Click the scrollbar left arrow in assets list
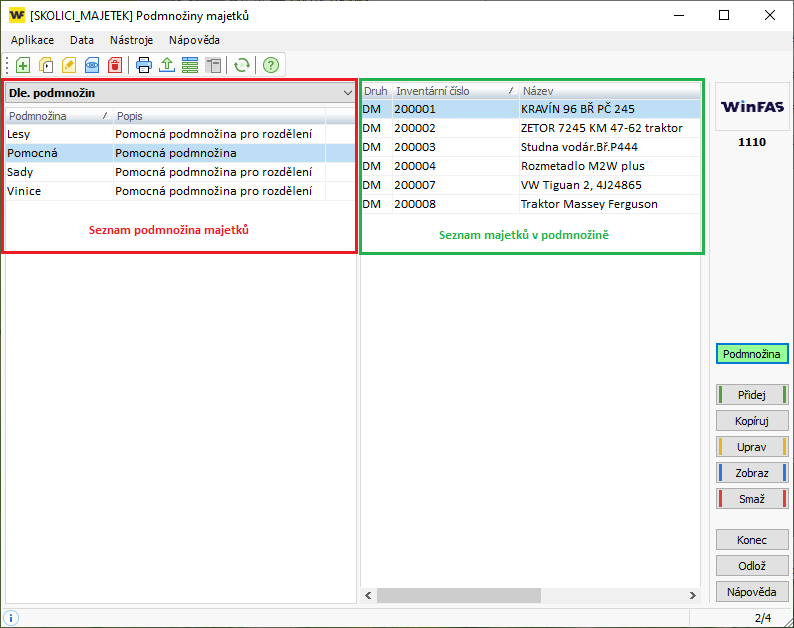The width and height of the screenshot is (794, 628). pyautogui.click(x=368, y=595)
